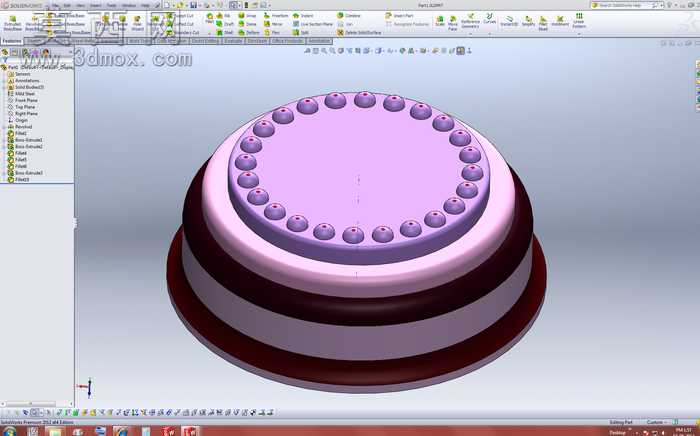Open the ConfigurationManager tab
The width and height of the screenshot is (700, 436).
pos(25,52)
